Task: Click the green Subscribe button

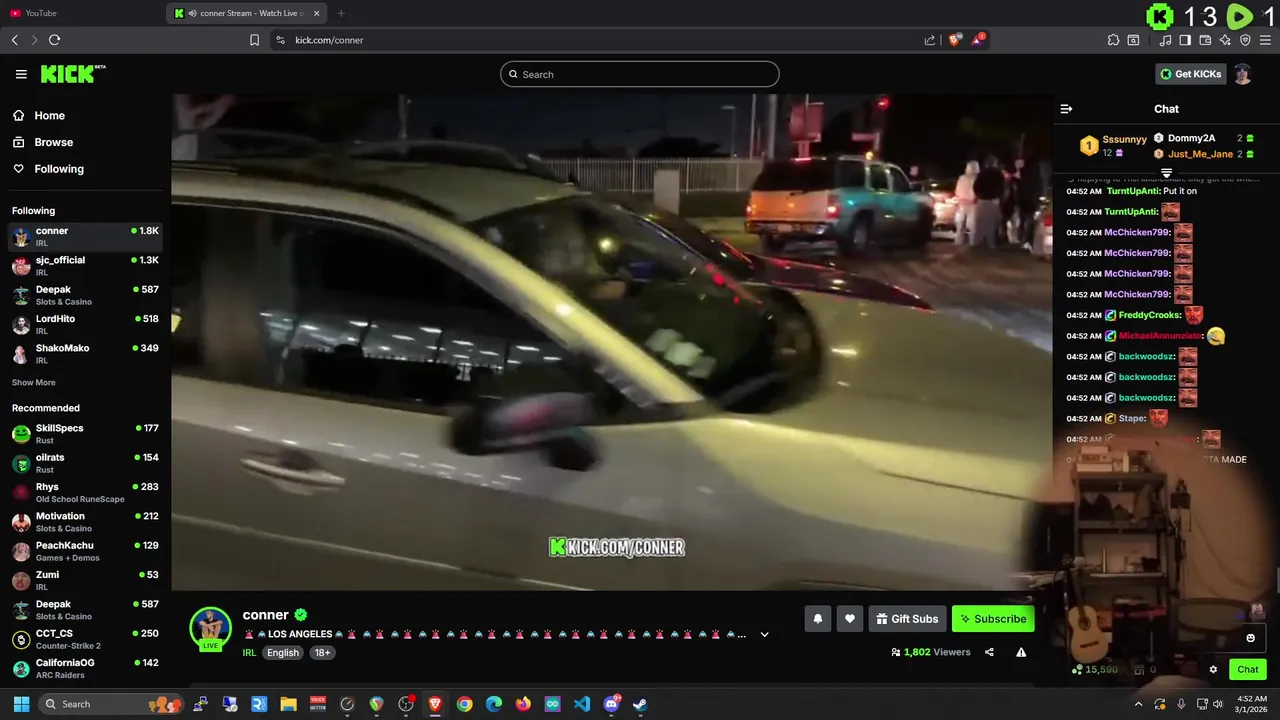Action: click(x=993, y=619)
